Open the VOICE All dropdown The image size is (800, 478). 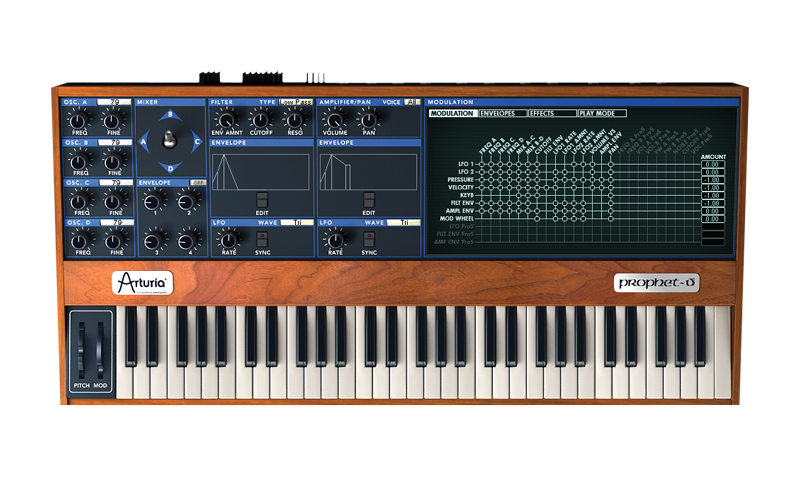coord(411,102)
